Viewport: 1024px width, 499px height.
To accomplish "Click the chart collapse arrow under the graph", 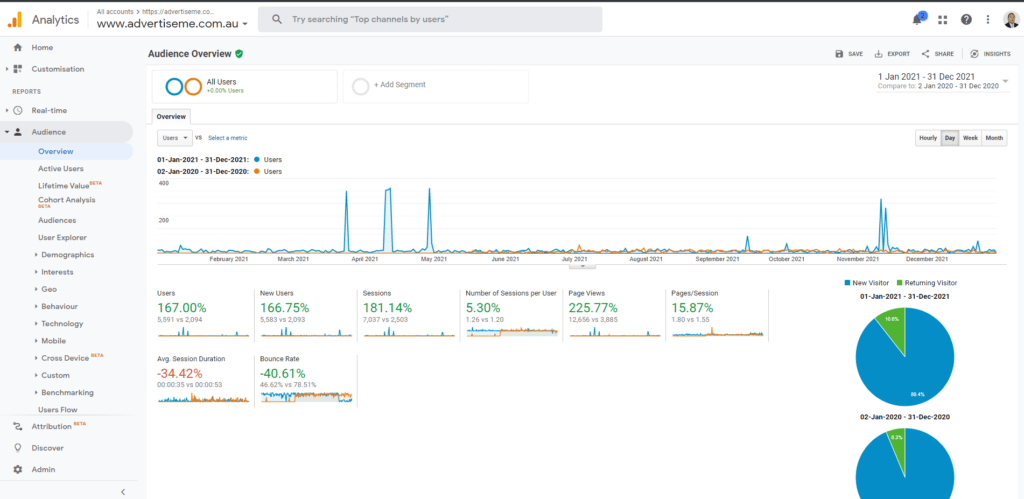I will coord(583,266).
